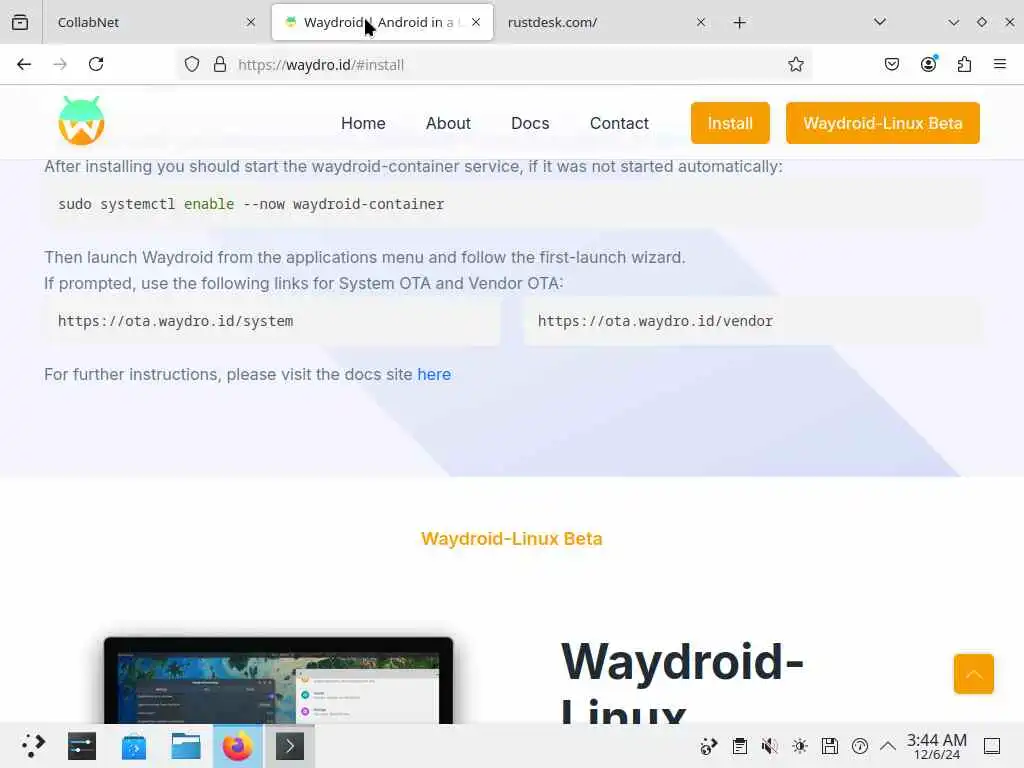Select Firefox in the taskbar
The width and height of the screenshot is (1024, 768).
tap(238, 746)
